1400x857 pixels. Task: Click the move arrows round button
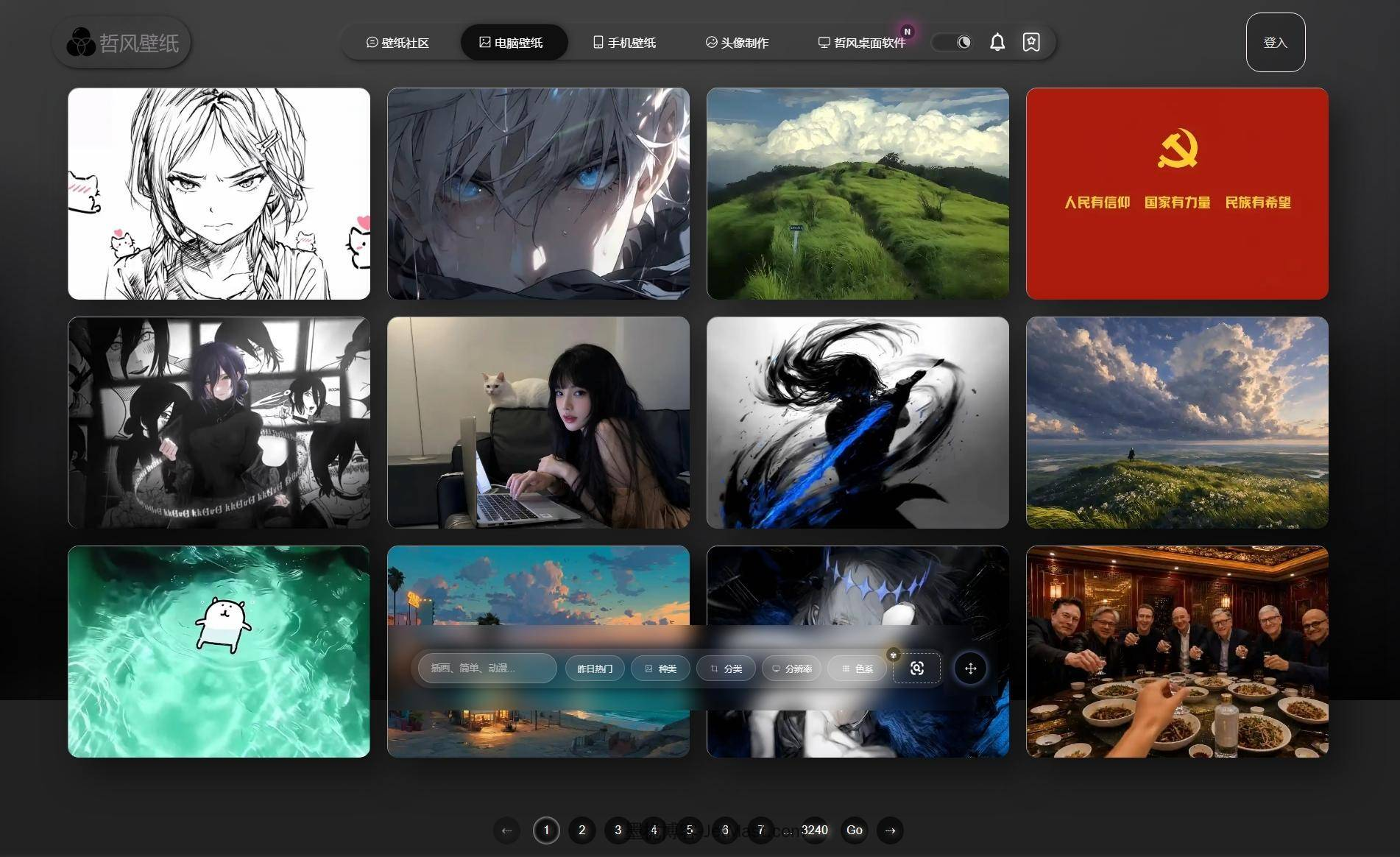click(x=970, y=669)
